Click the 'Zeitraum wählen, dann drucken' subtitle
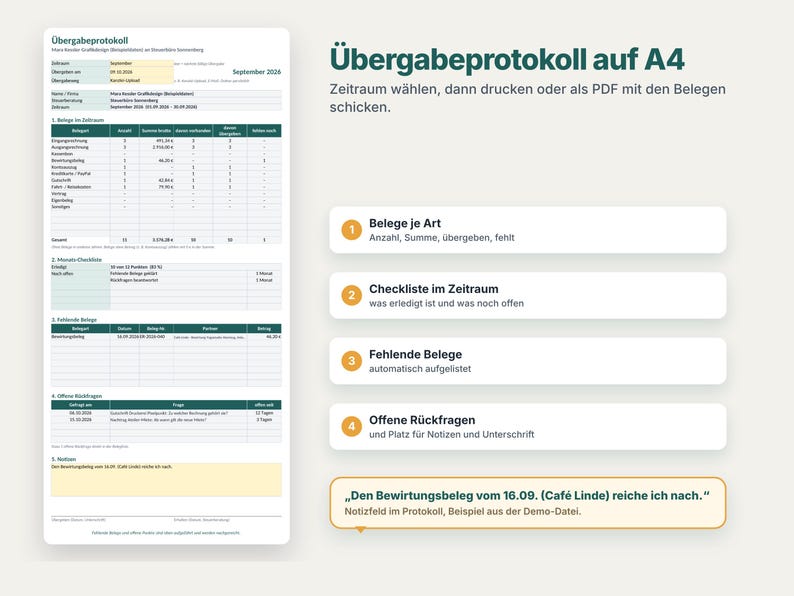The width and height of the screenshot is (794, 596). coord(528,98)
